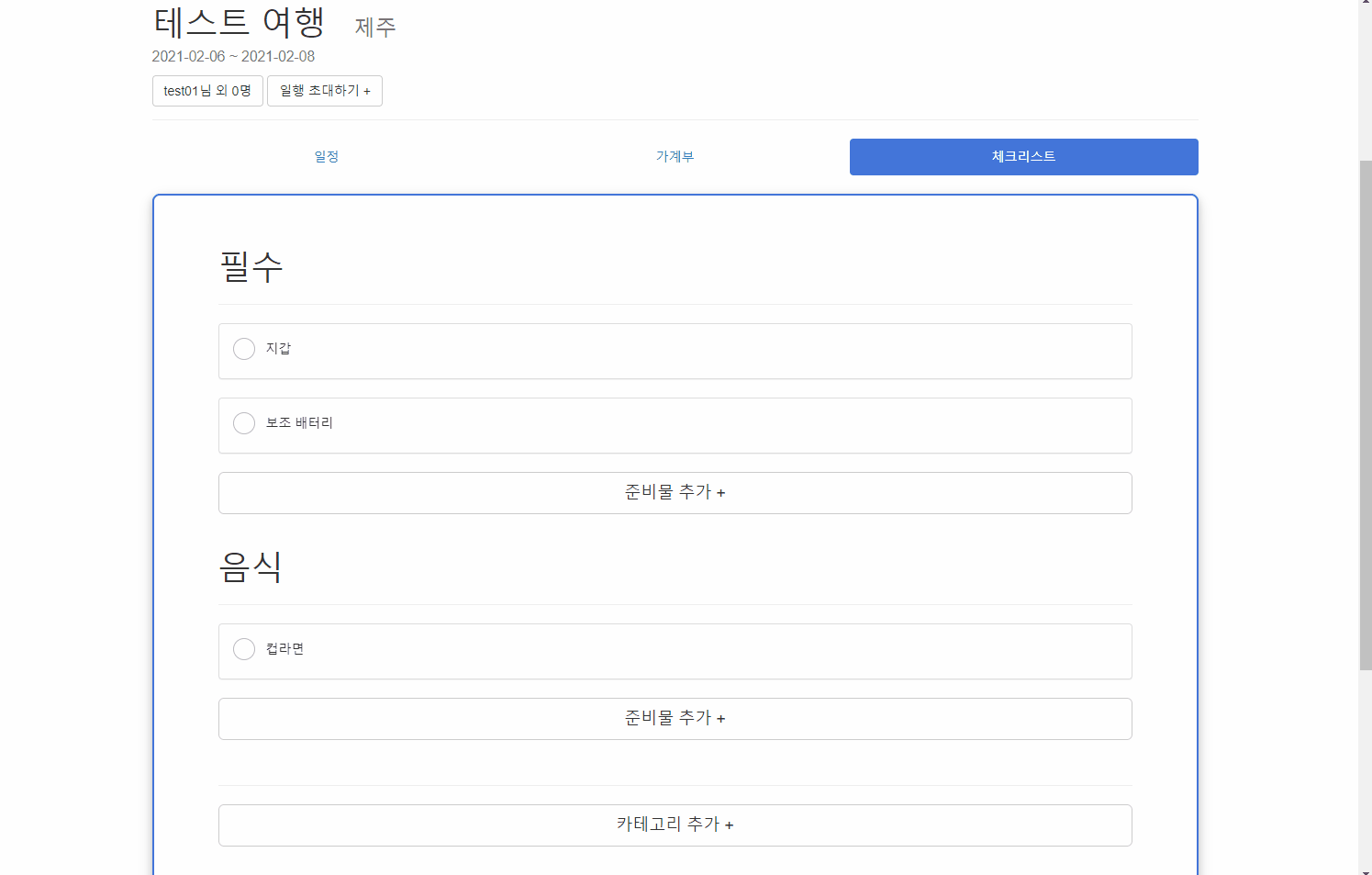Viewport: 1372px width, 875px height.
Task: Click the date range 2021-02-06 ~ 2021-02-08
Action: click(x=233, y=56)
